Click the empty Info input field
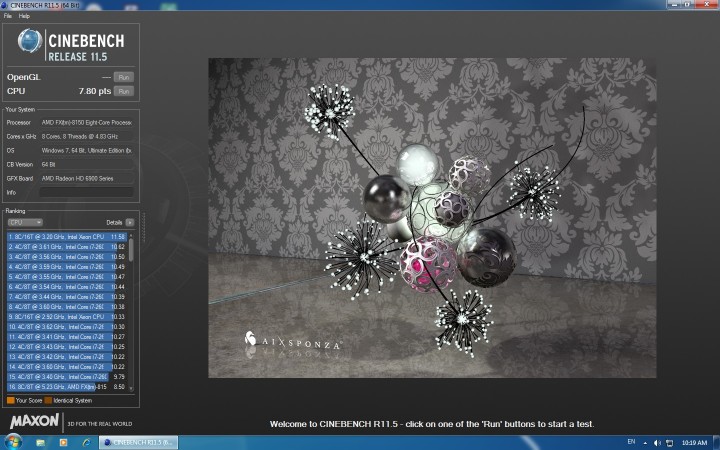Image resolution: width=720 pixels, height=450 pixels. (x=87, y=192)
